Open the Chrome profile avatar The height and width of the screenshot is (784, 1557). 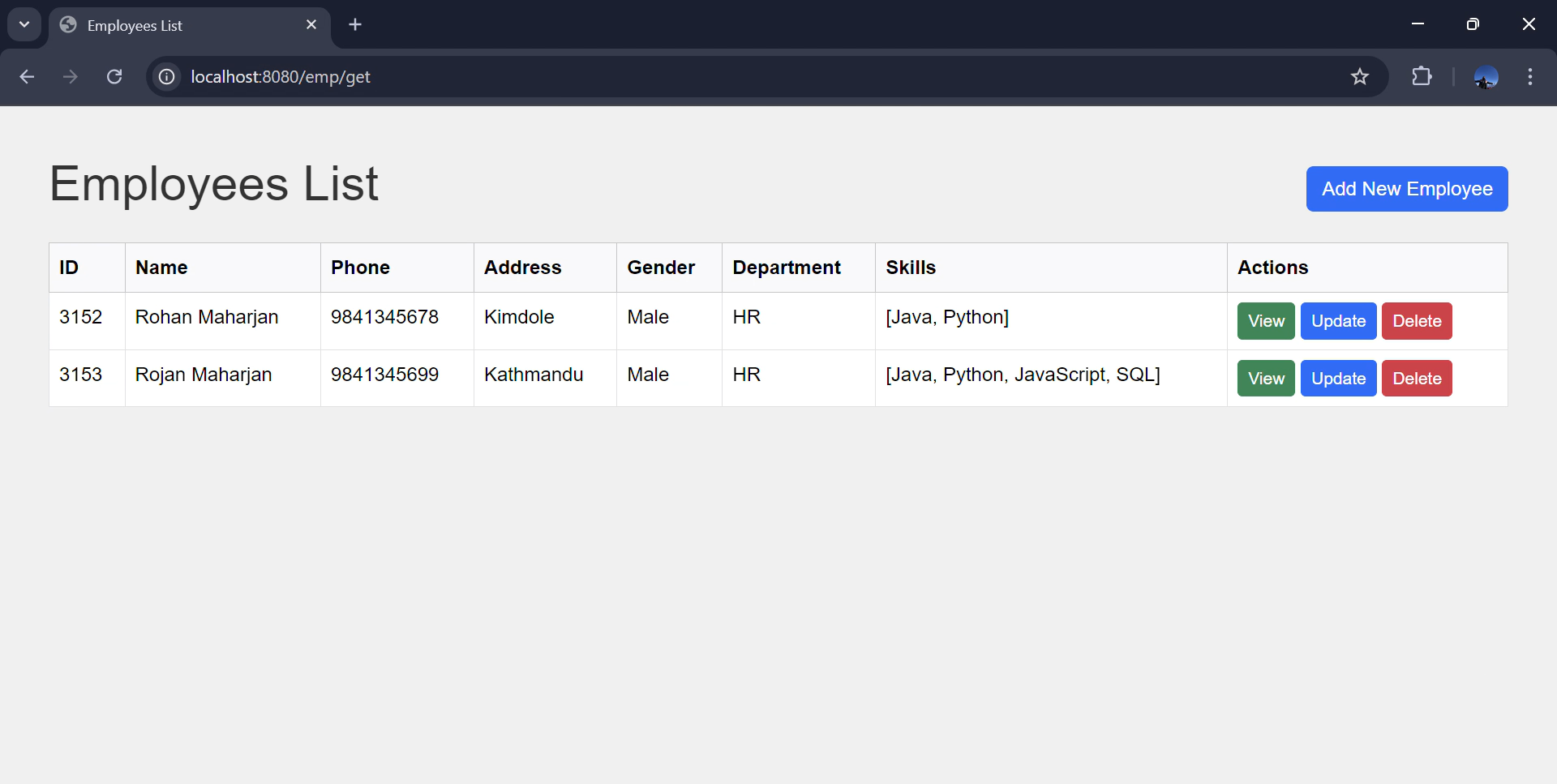point(1486,76)
